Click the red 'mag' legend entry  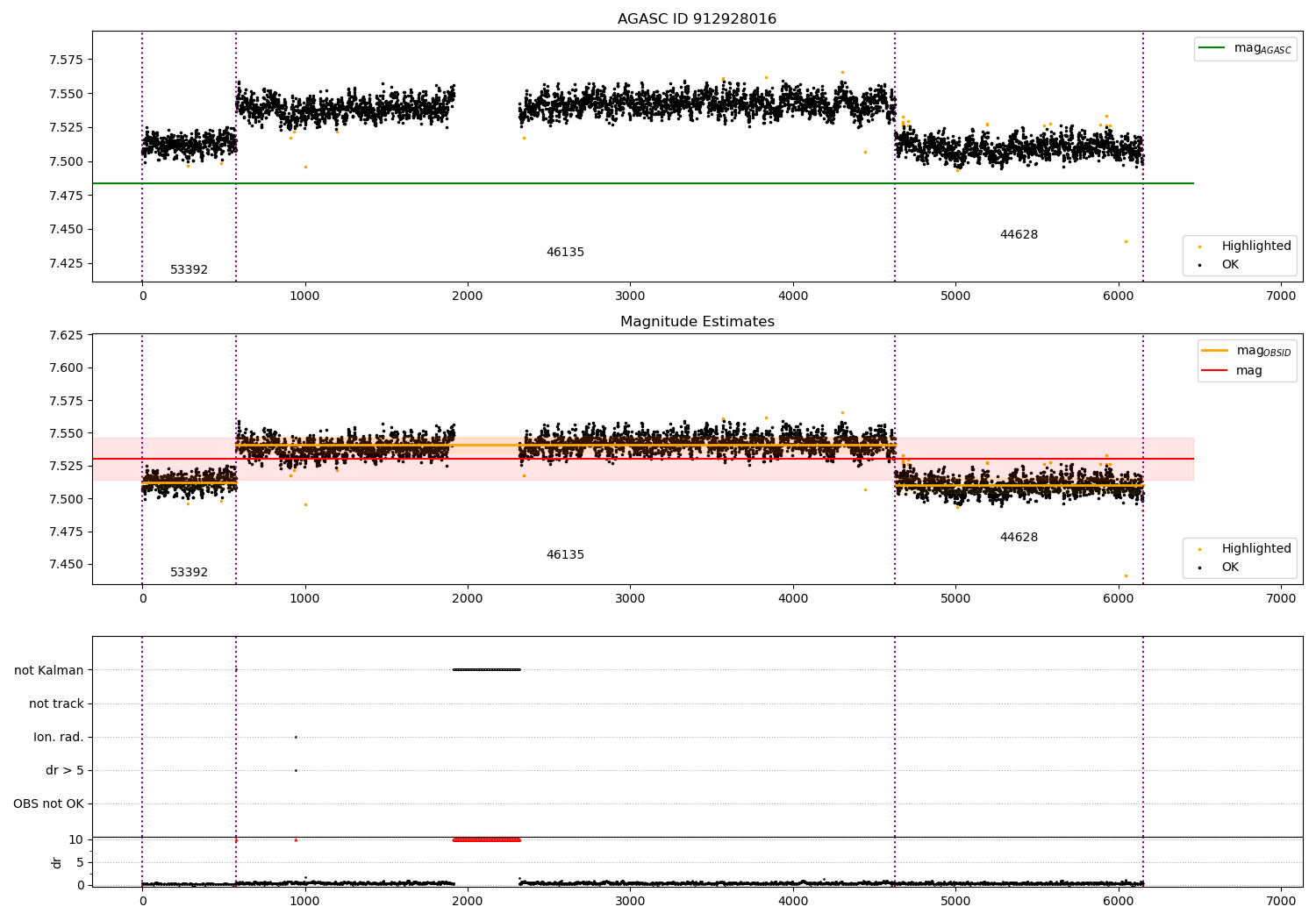[1233, 370]
